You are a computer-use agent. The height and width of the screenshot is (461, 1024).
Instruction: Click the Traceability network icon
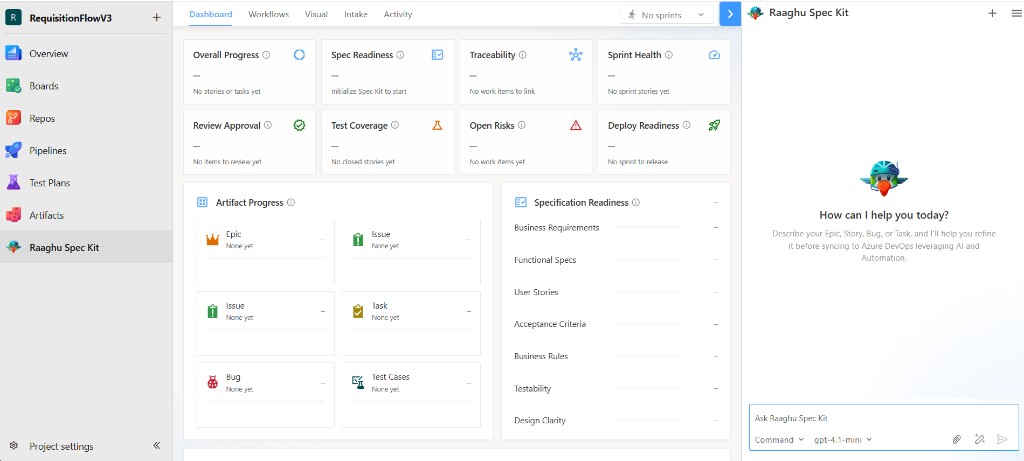pyautogui.click(x=575, y=55)
